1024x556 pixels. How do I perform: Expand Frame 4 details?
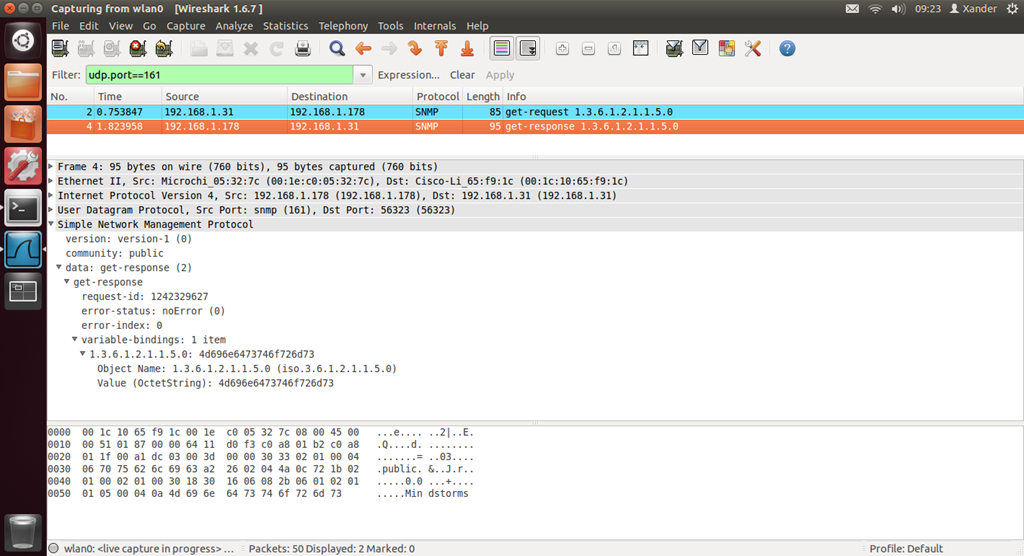[x=51, y=167]
